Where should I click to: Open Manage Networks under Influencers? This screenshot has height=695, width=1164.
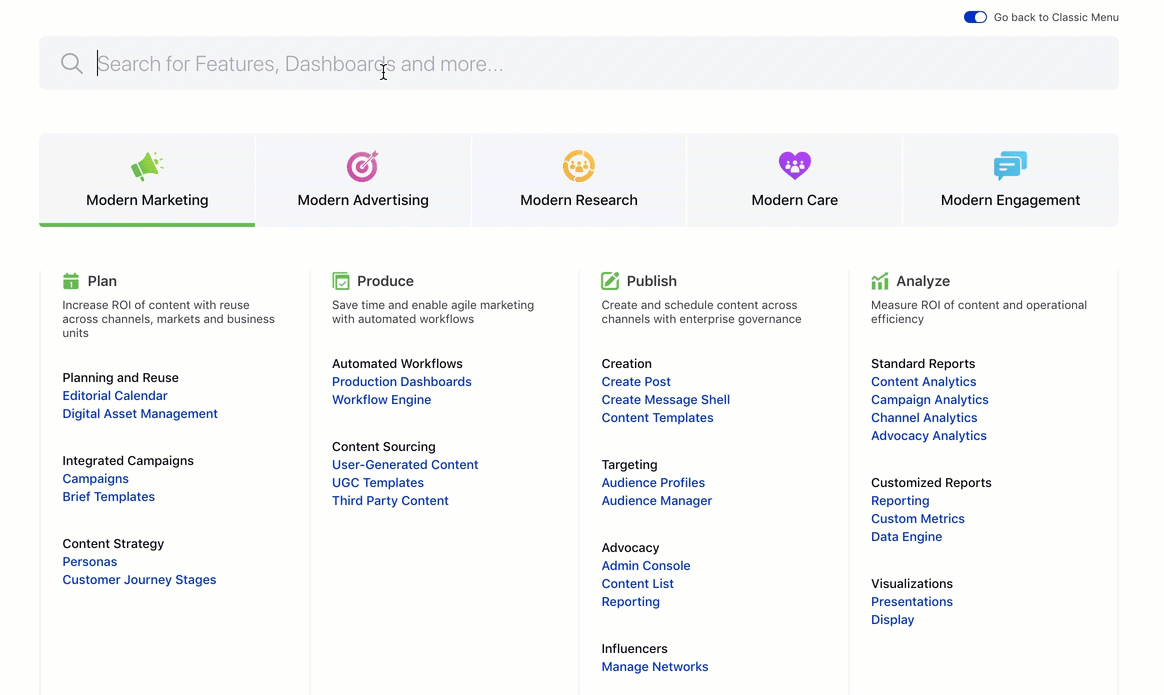[655, 666]
